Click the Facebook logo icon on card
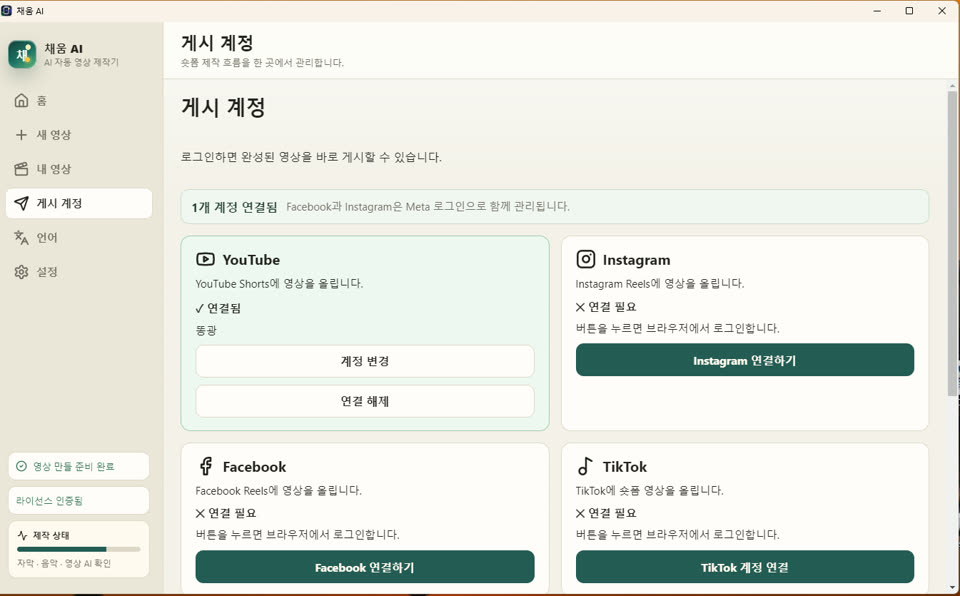The image size is (960, 596). tap(206, 466)
